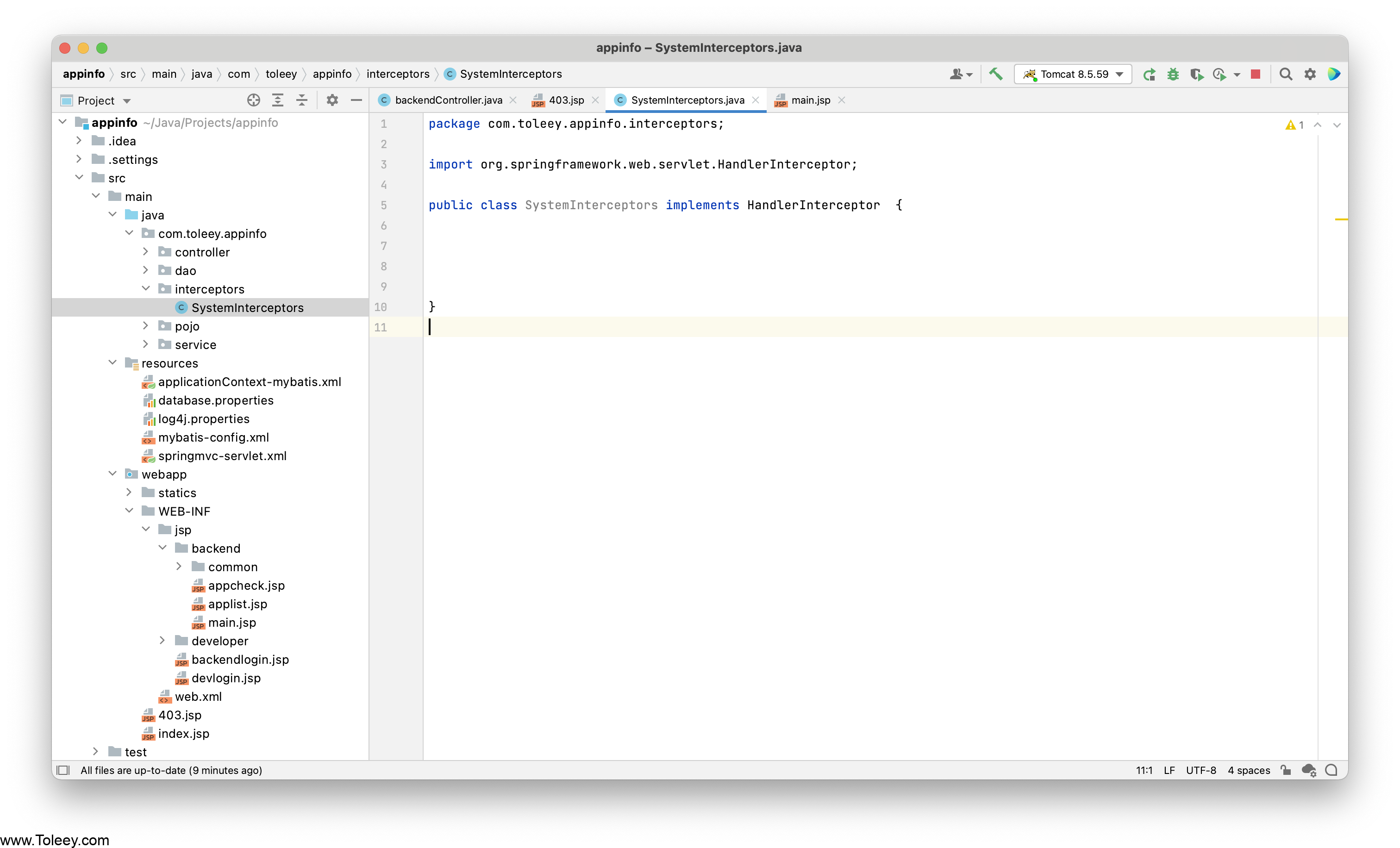The width and height of the screenshot is (1400, 848).
Task: Click the Select Opened File target icon
Action: pos(253,100)
